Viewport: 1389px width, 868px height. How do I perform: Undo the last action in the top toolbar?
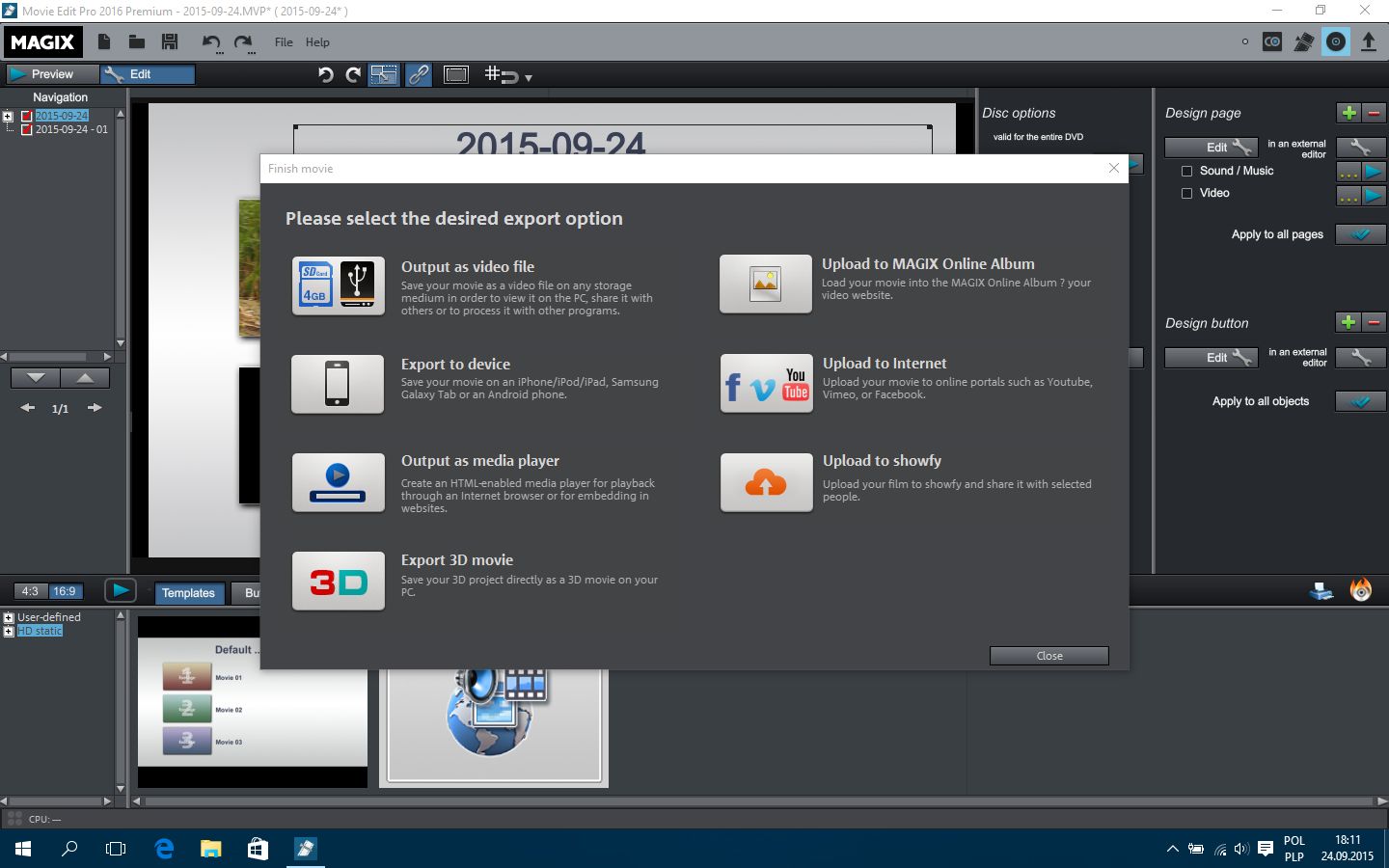211,42
